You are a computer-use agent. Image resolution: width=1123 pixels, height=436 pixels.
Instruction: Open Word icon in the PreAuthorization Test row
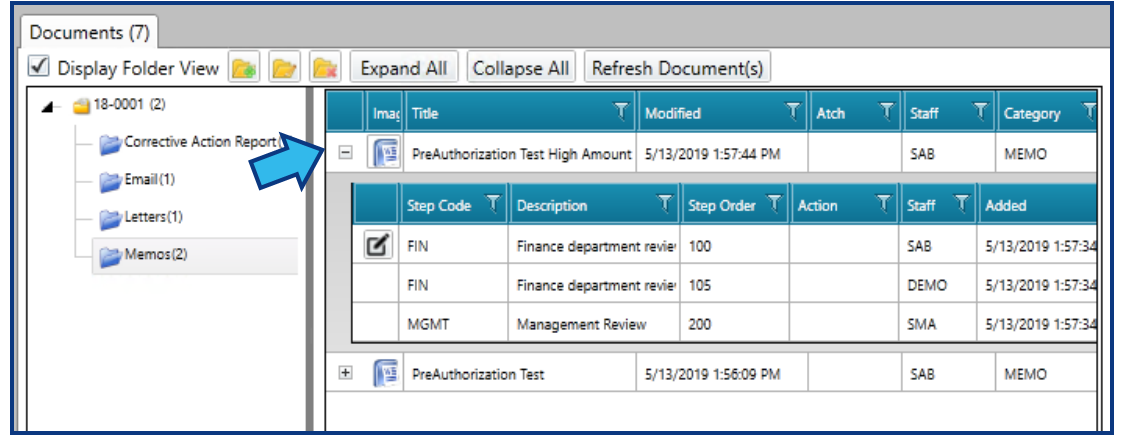click(385, 374)
